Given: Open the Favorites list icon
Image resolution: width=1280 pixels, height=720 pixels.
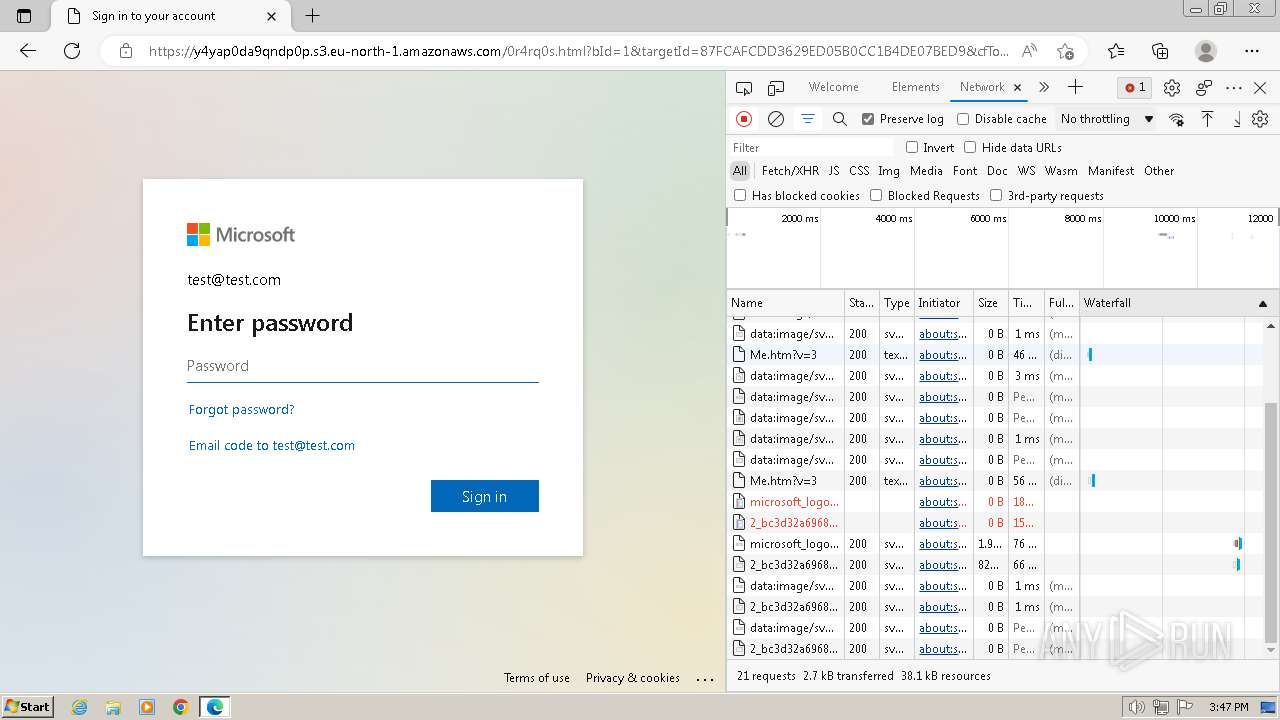Looking at the screenshot, I should pos(1116,51).
